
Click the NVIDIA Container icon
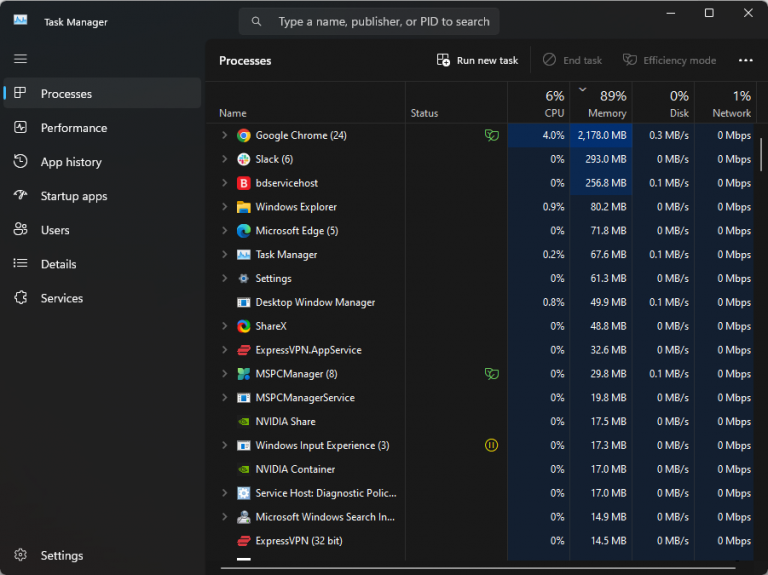coord(243,469)
